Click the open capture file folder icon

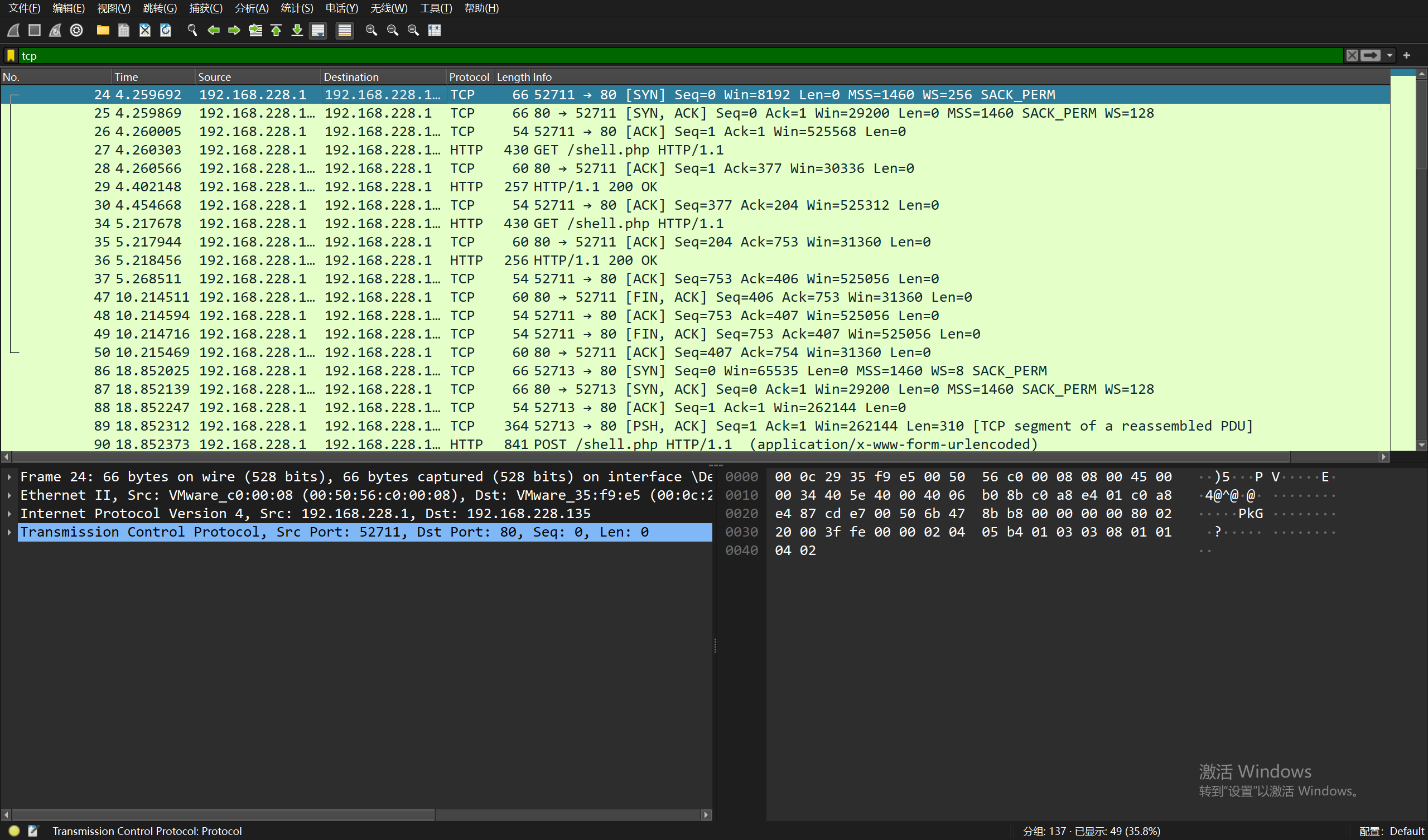[x=103, y=30]
